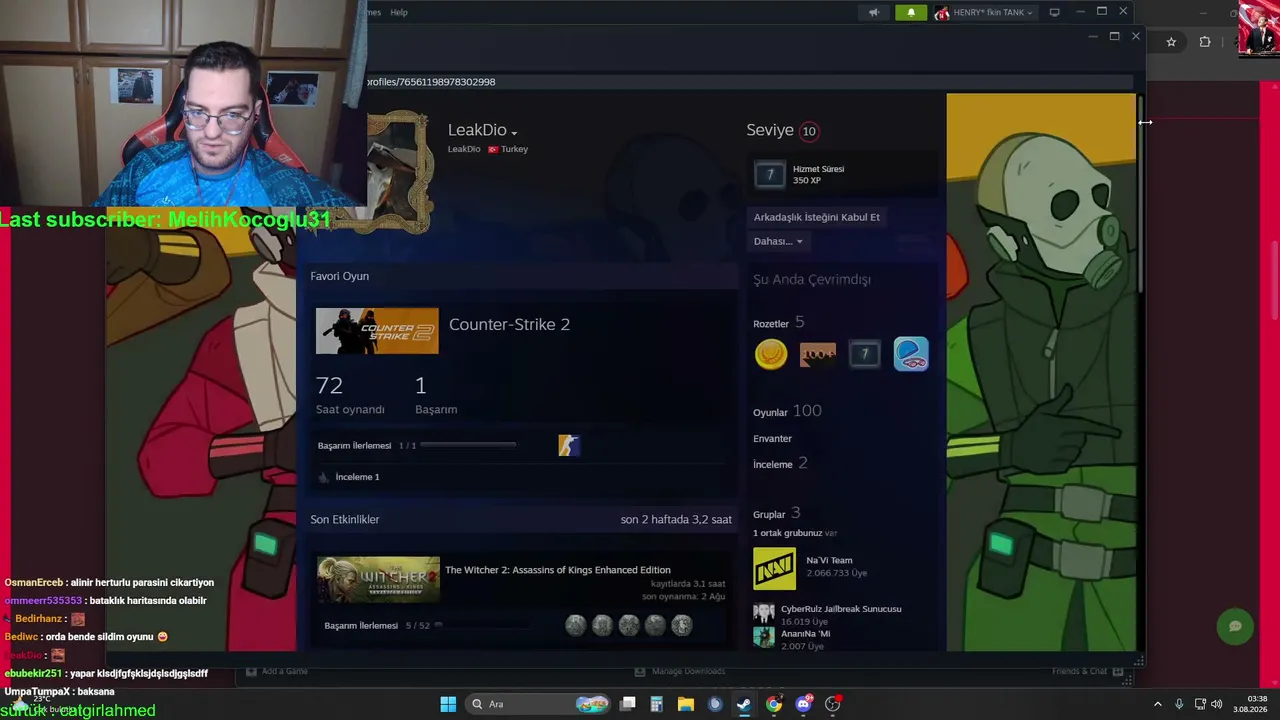View the CS2 unlocked achievement icon
This screenshot has height=720, width=1280.
coord(569,446)
